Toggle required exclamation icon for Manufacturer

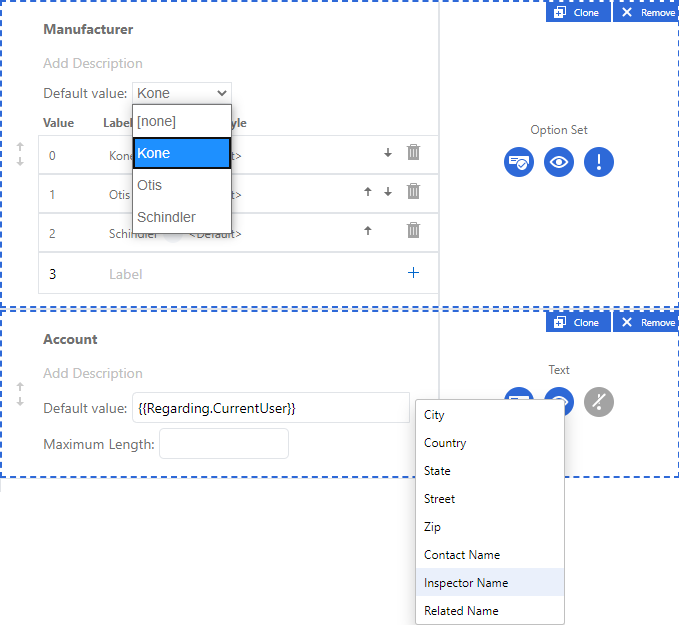(x=599, y=163)
